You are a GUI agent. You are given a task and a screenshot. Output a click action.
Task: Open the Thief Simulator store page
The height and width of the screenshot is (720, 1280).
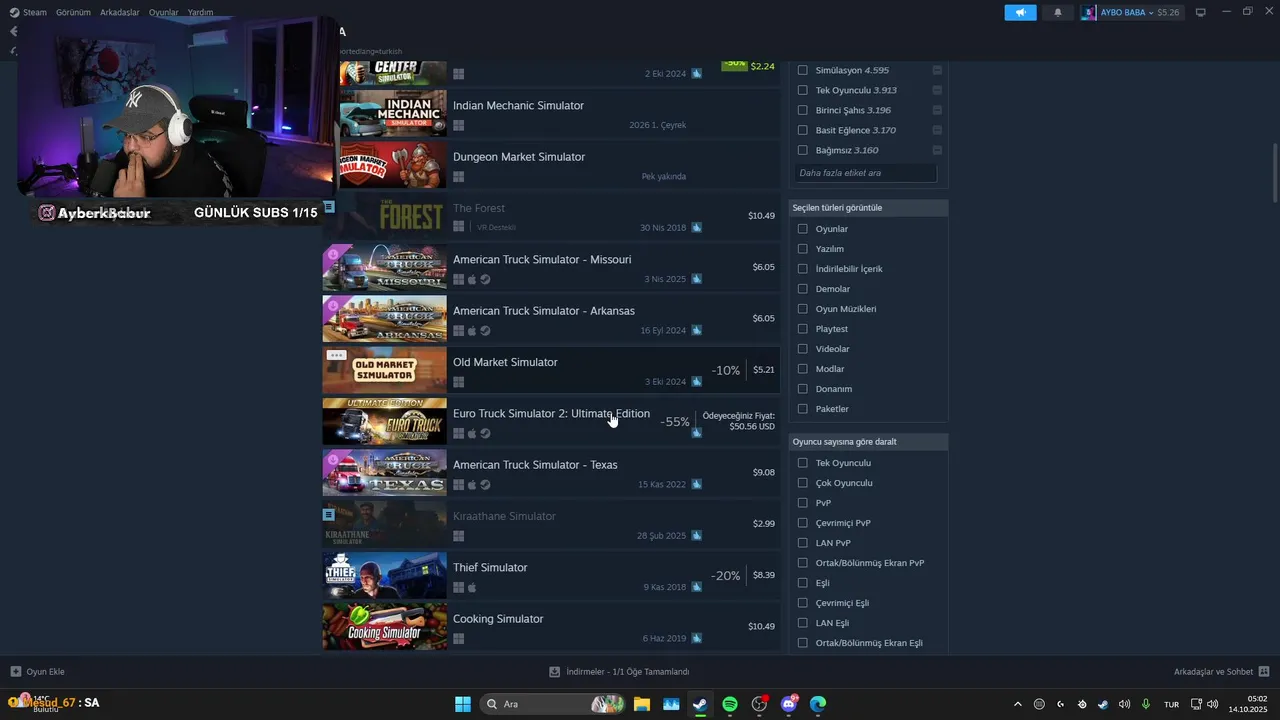tap(551, 576)
